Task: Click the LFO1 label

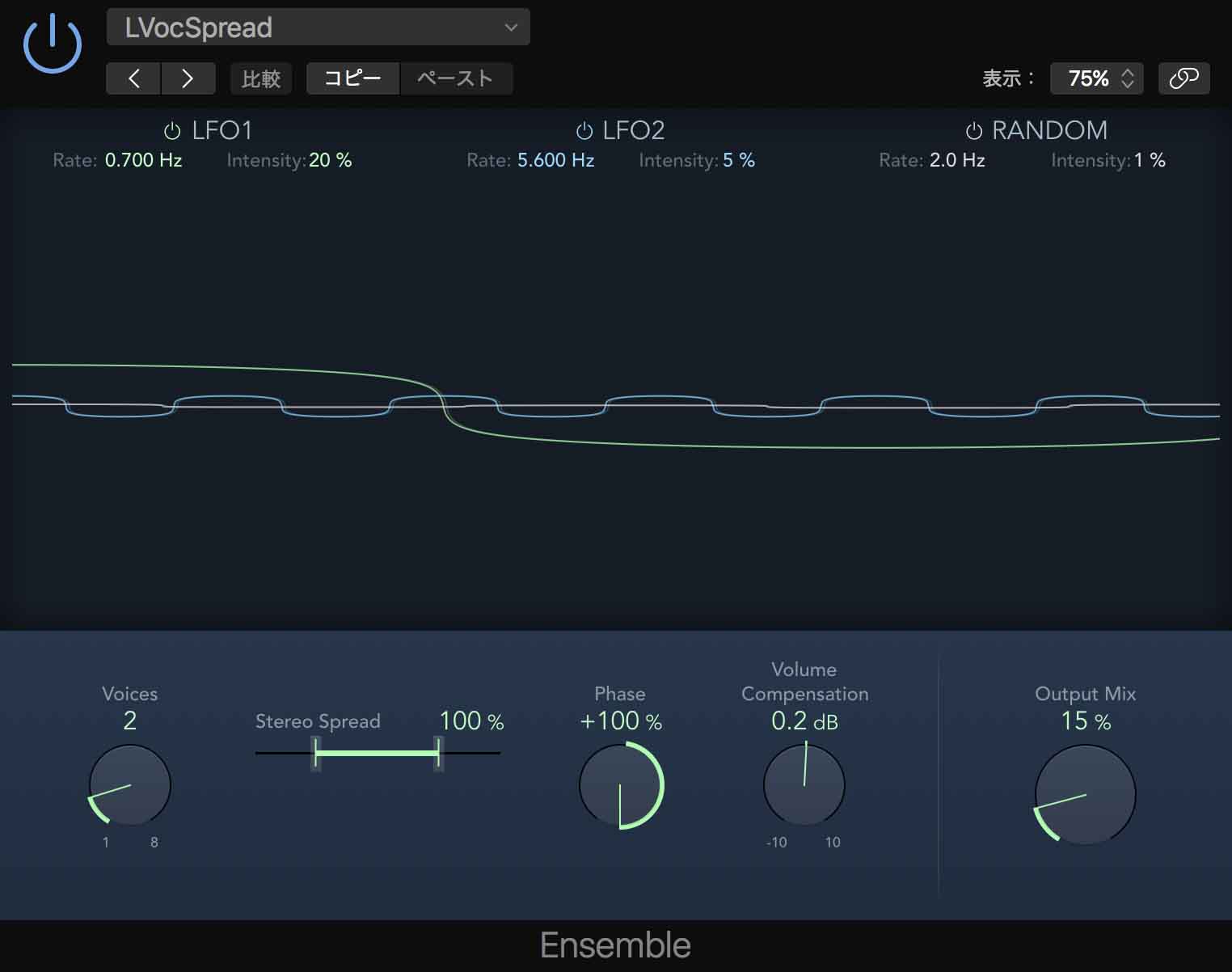Action: tap(222, 130)
